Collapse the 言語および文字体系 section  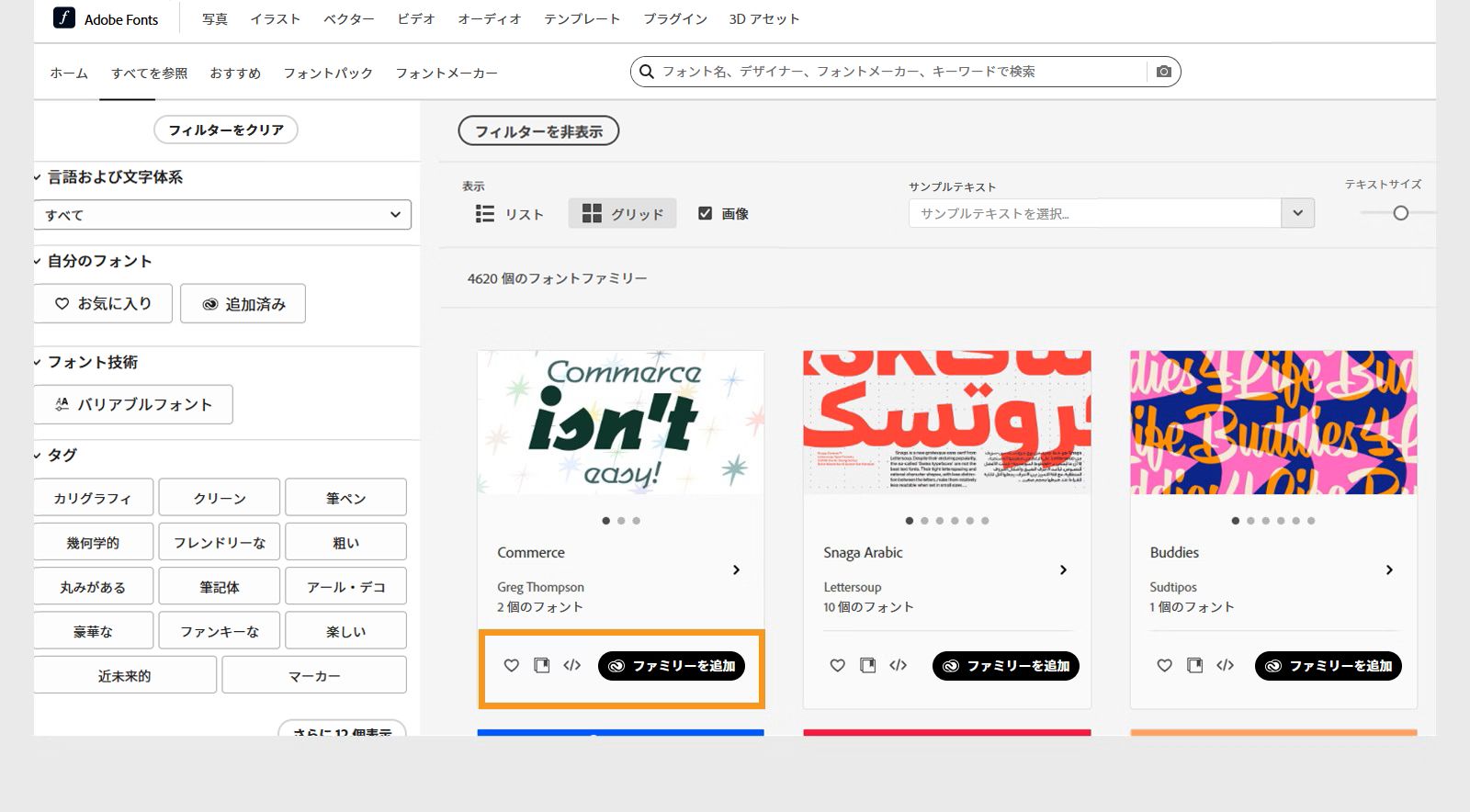click(x=38, y=177)
